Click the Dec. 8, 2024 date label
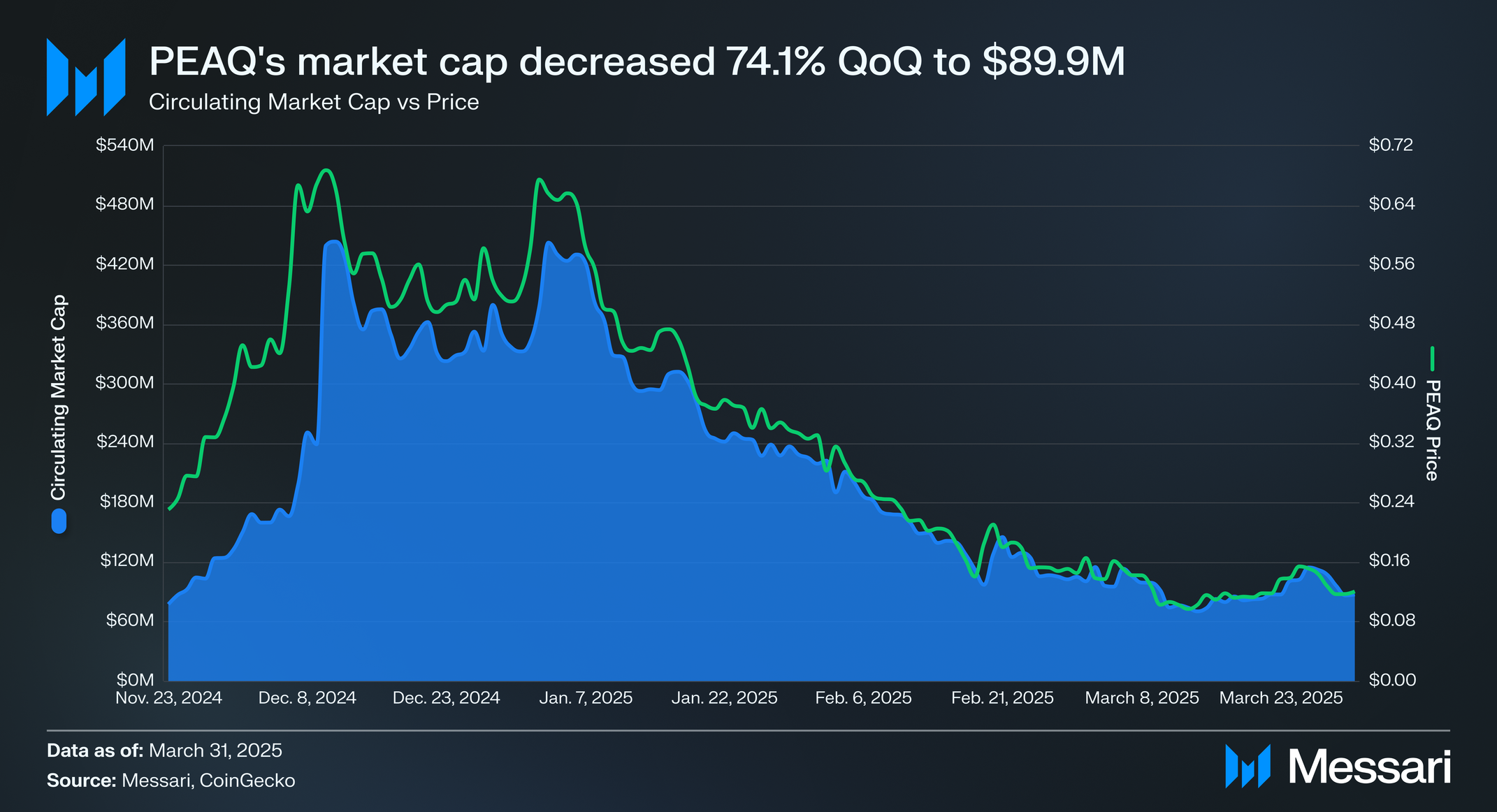This screenshot has width=1497, height=812. click(307, 698)
